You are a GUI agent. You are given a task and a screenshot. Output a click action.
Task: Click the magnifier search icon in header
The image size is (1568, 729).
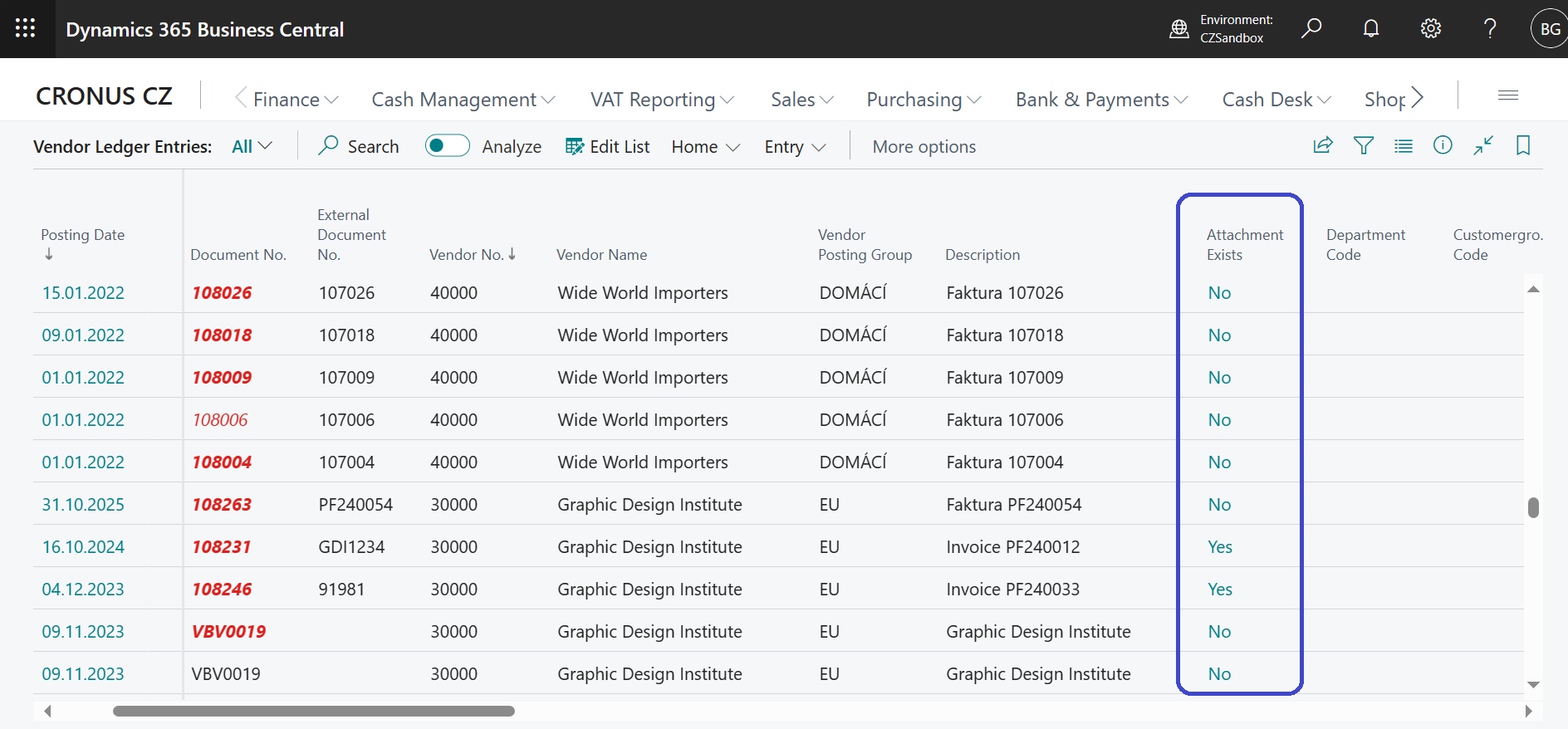(x=1311, y=28)
